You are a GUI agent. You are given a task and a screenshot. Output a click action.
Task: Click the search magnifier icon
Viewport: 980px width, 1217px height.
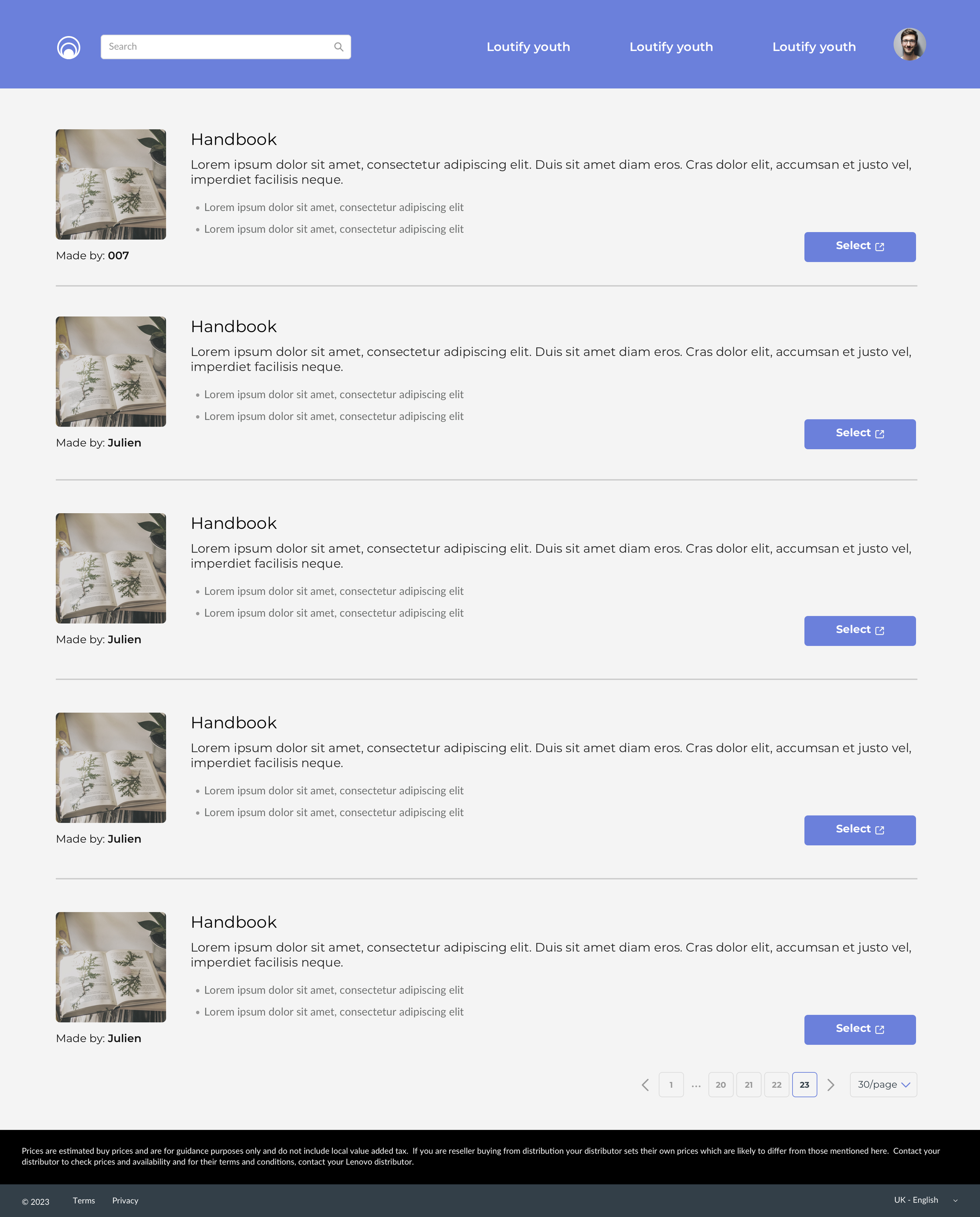point(339,47)
